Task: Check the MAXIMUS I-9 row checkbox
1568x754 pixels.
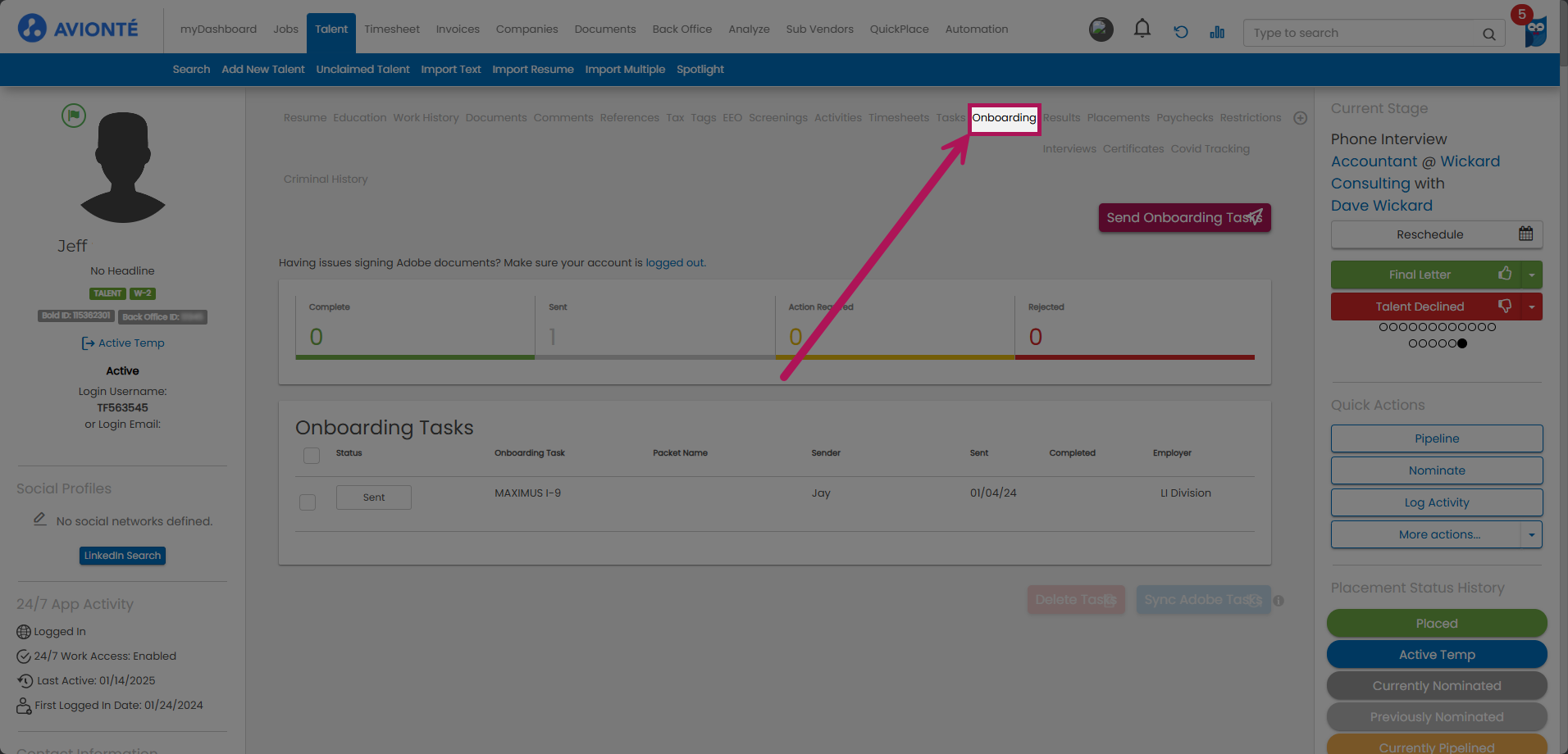Action: tap(308, 502)
